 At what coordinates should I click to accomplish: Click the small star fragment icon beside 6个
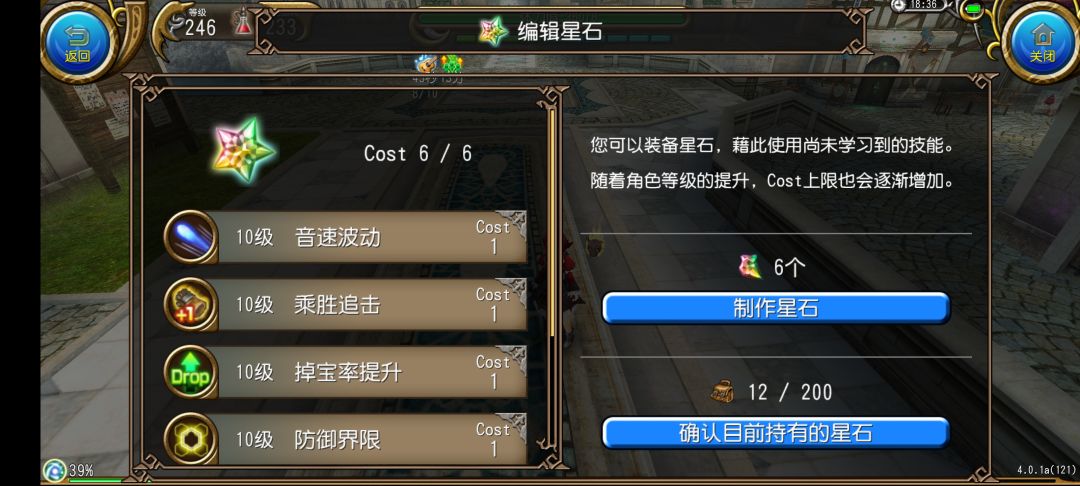coord(750,266)
